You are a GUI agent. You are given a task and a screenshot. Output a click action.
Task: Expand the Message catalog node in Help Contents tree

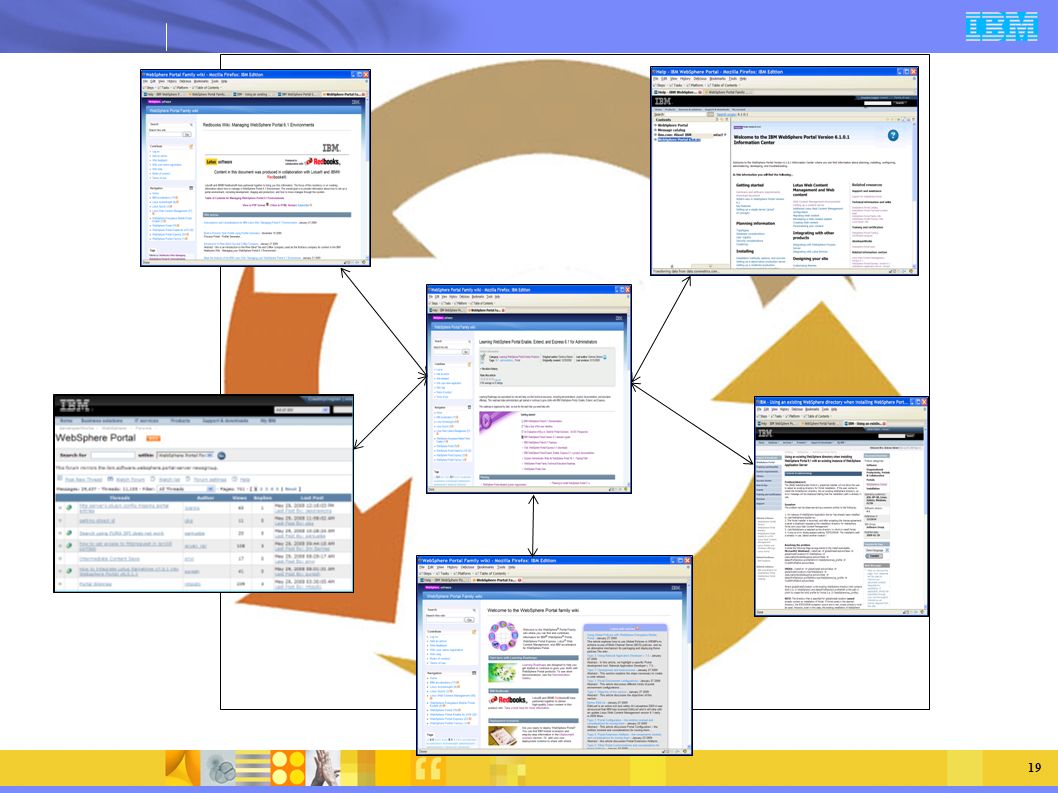[655, 130]
